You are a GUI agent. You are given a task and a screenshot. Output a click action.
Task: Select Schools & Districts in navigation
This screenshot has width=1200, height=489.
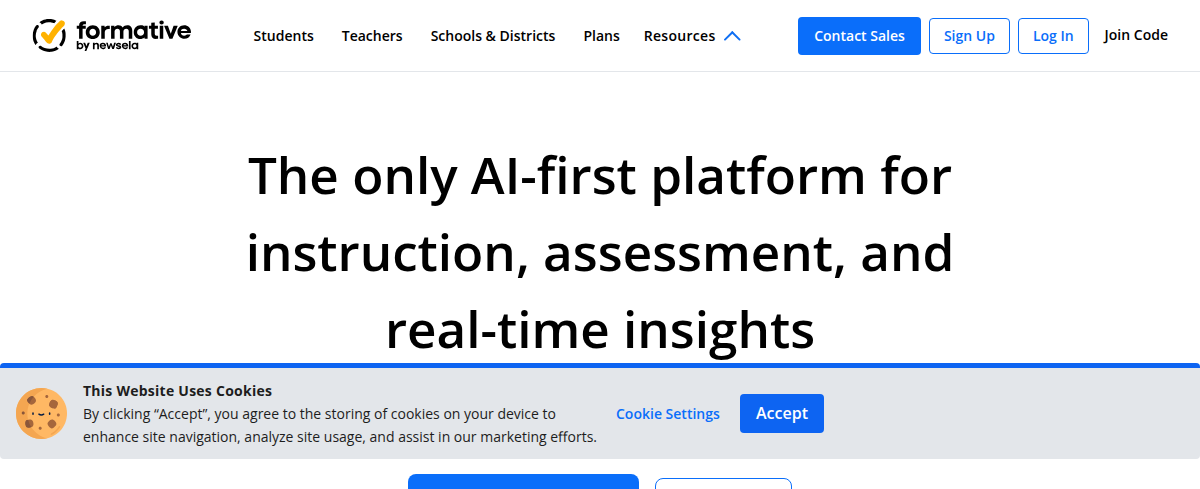[493, 36]
